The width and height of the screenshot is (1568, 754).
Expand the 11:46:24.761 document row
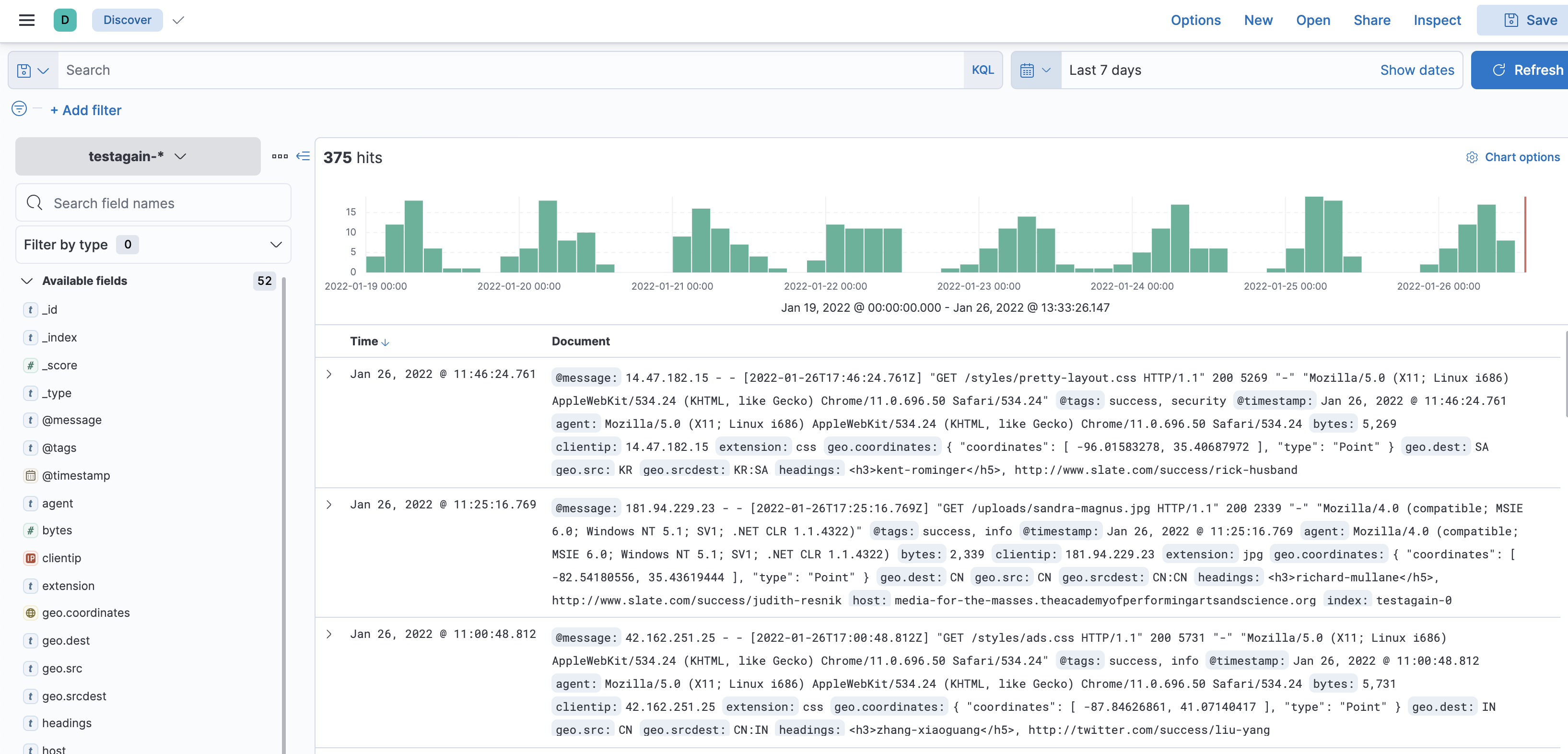click(x=328, y=374)
